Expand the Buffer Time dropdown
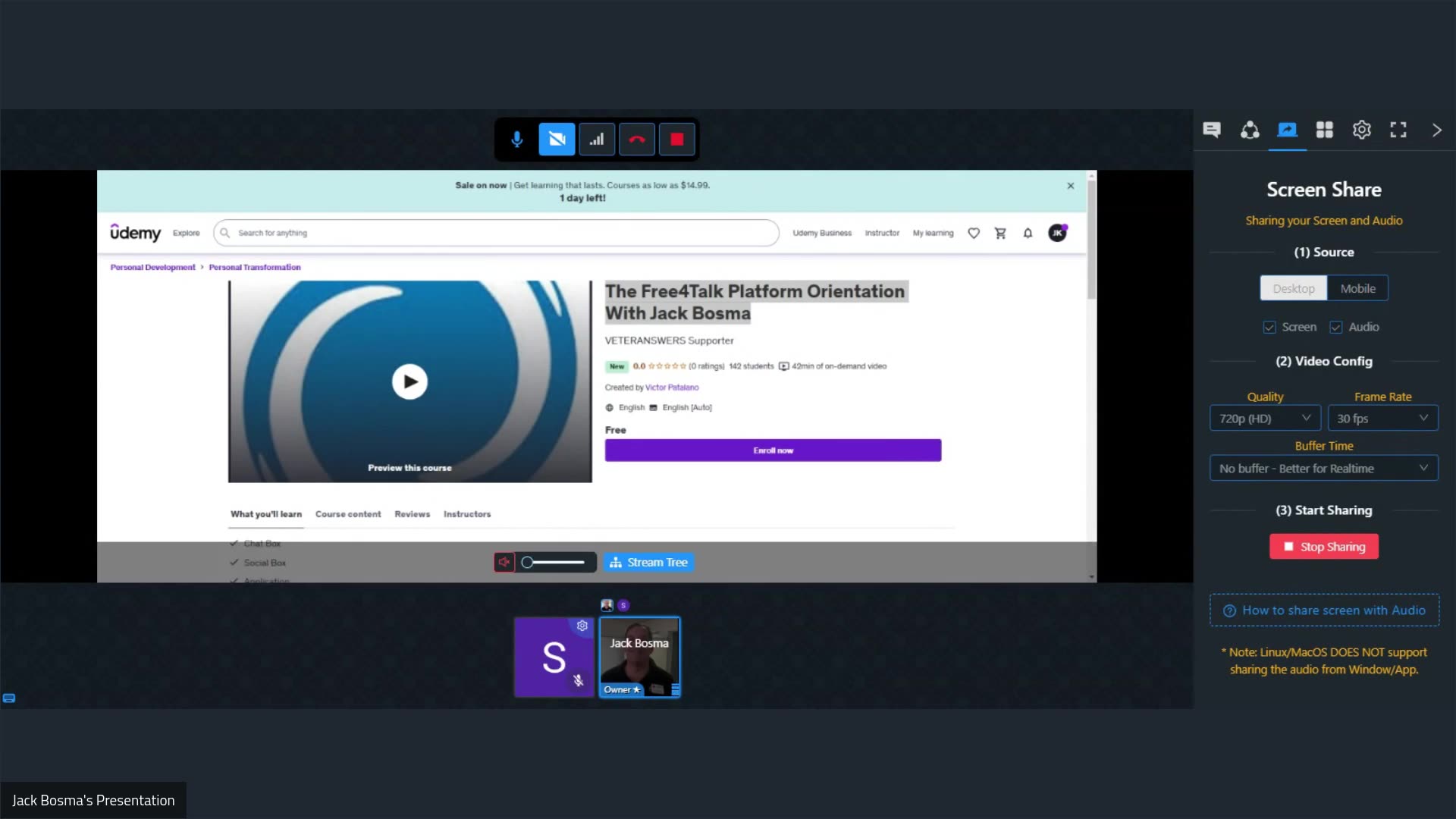1456x819 pixels. (1323, 469)
